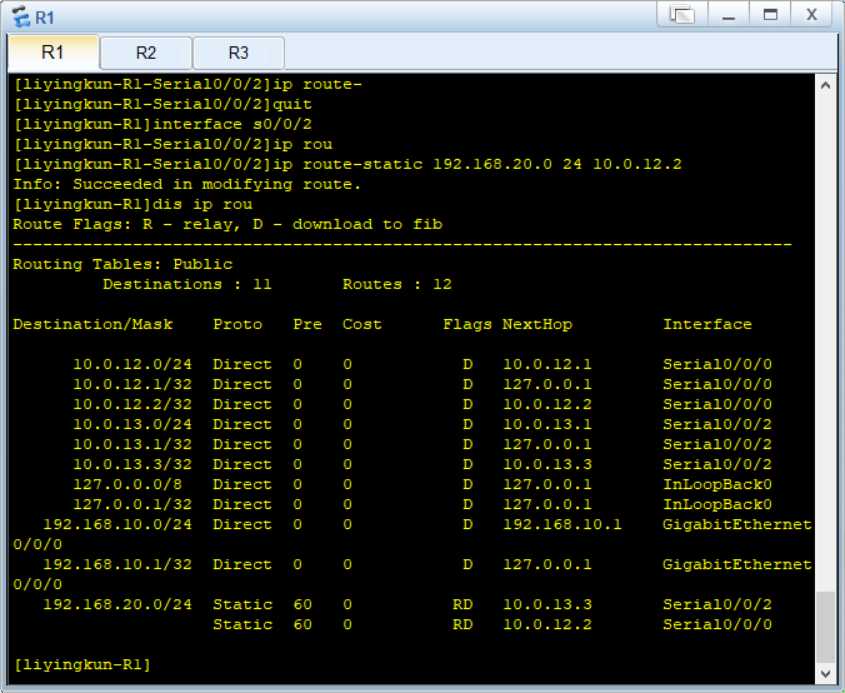Click destination 127.0.0.0/8
The image size is (845, 693).
[127, 484]
